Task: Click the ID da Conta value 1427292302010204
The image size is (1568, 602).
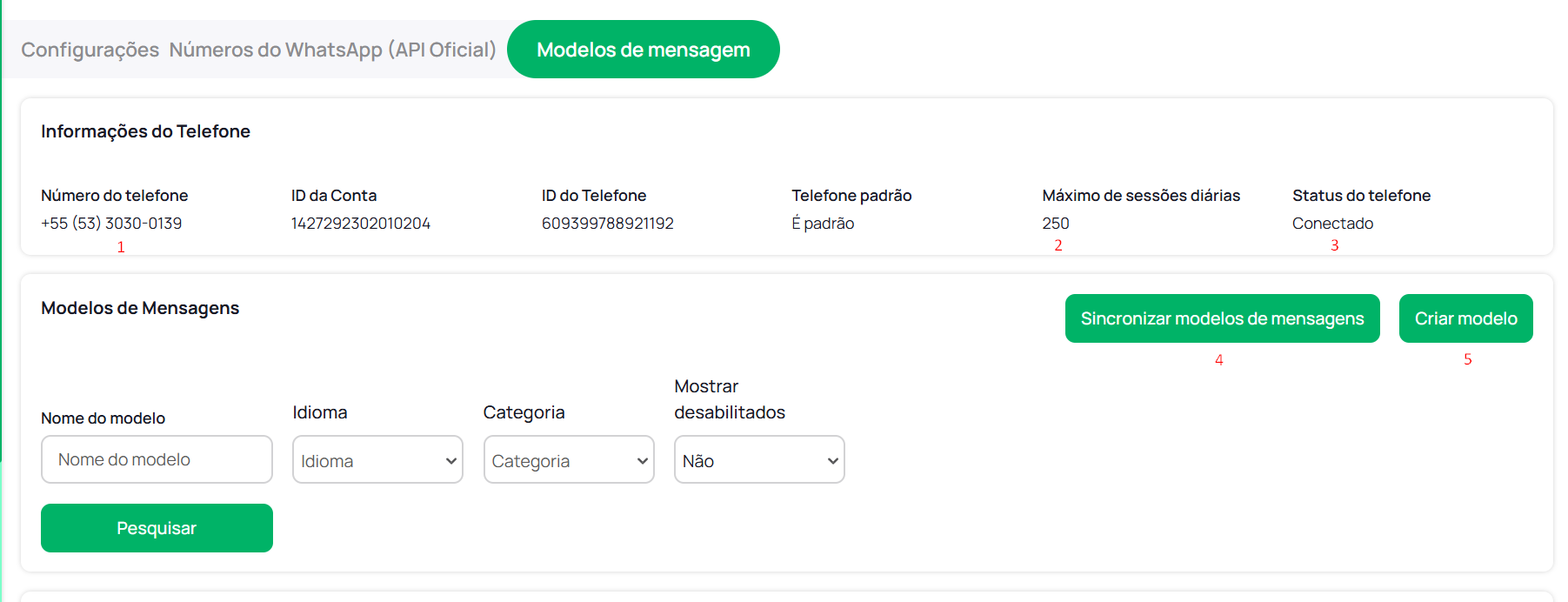Action: [361, 224]
